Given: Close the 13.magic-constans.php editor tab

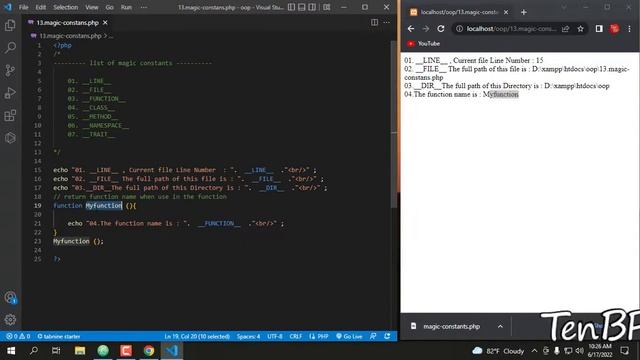Looking at the screenshot, I should [x=105, y=22].
